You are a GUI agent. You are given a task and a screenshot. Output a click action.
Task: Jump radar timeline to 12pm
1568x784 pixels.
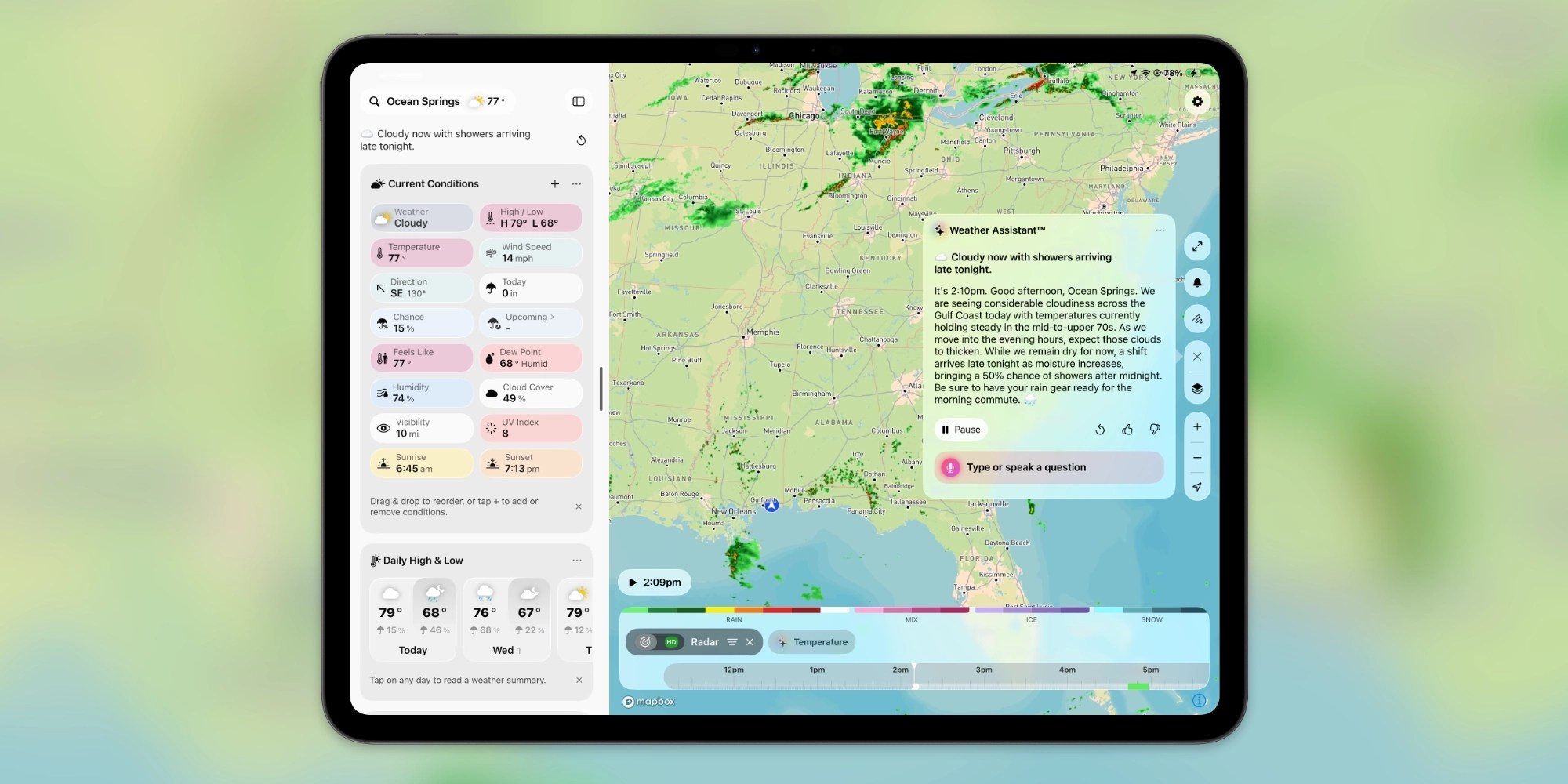pos(734,670)
